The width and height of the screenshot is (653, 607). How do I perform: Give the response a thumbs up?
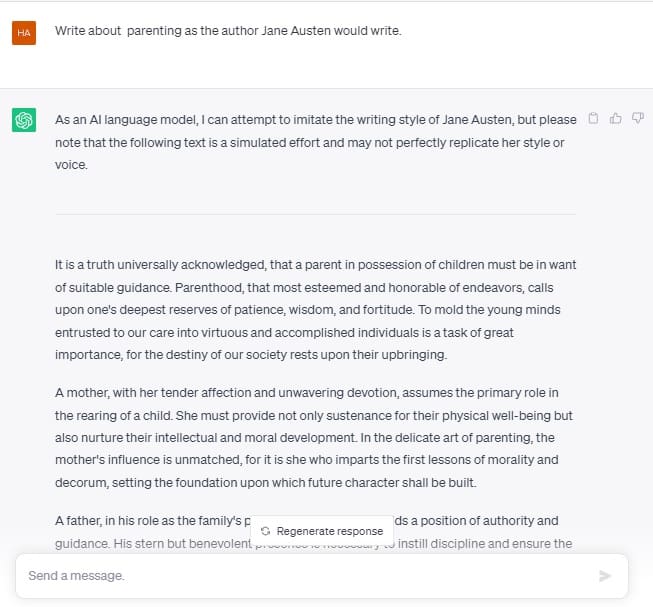(616, 119)
